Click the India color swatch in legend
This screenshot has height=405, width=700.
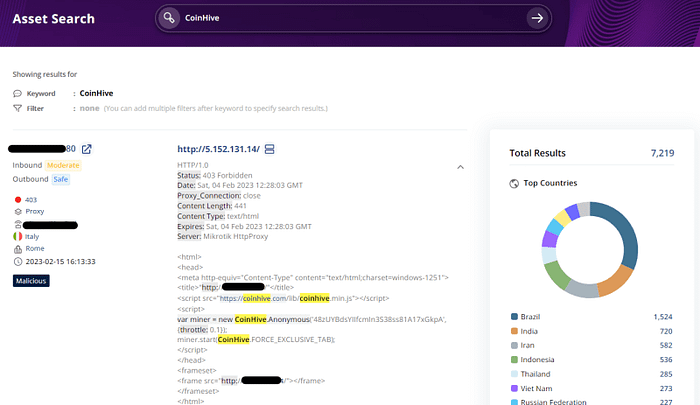pos(514,331)
